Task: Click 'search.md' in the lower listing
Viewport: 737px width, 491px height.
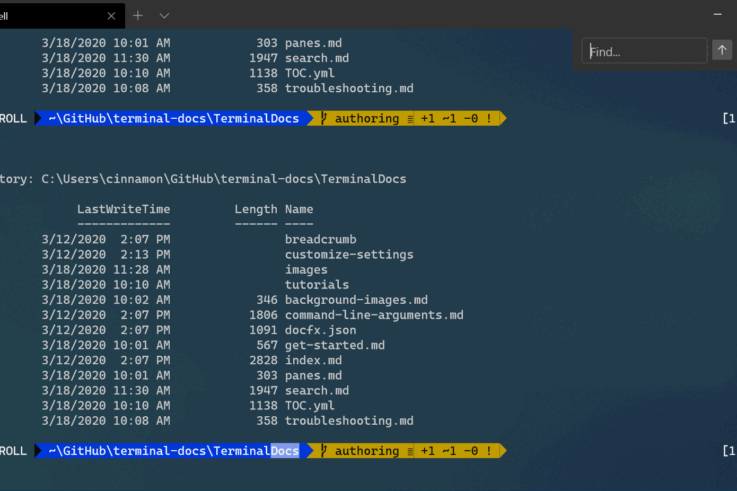Action: pos(317,390)
